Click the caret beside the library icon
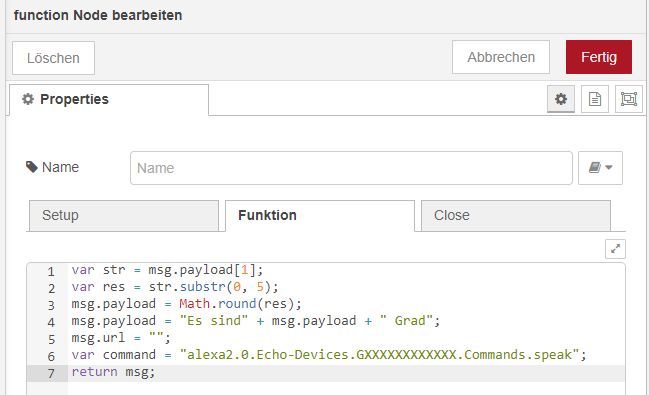Viewport: 649px width, 395px height. coord(609,168)
